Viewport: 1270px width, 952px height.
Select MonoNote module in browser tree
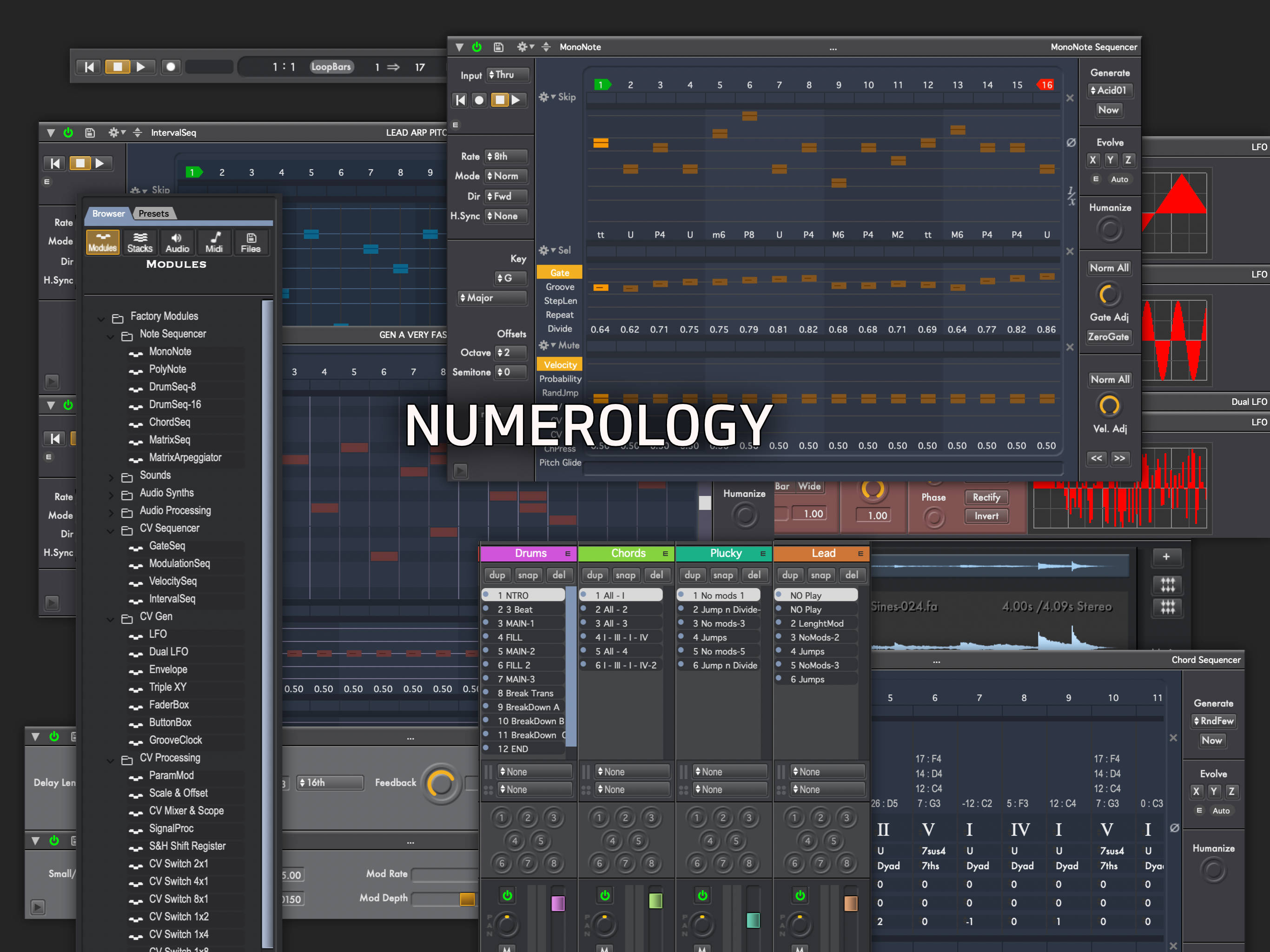(x=170, y=351)
